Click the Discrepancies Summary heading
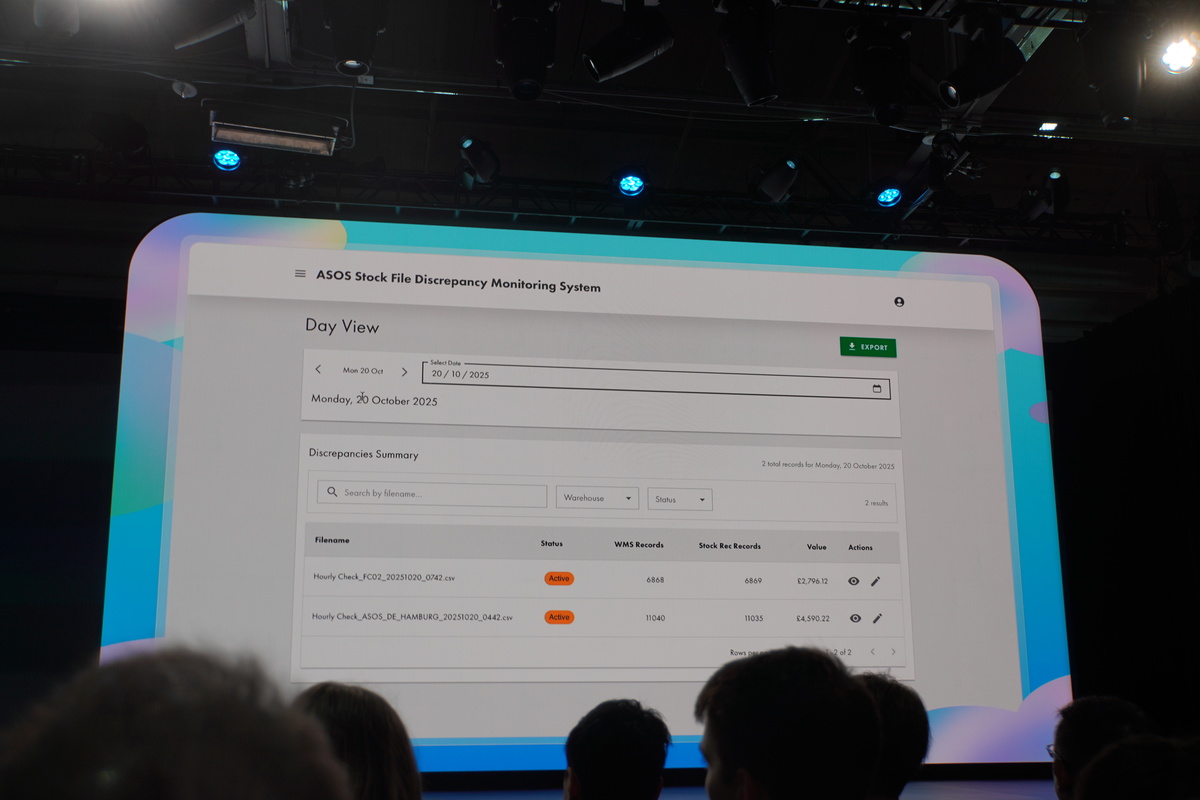1200x800 pixels. point(363,454)
